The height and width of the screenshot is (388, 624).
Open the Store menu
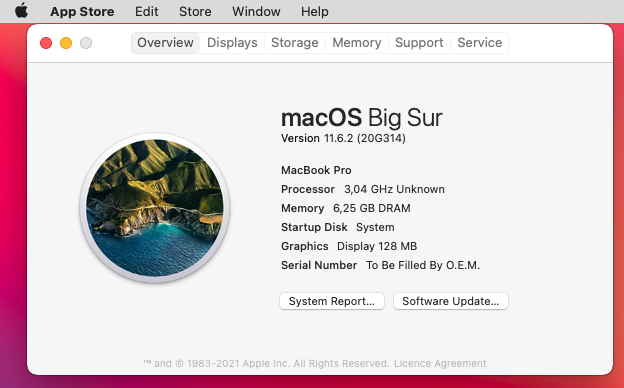coord(195,11)
